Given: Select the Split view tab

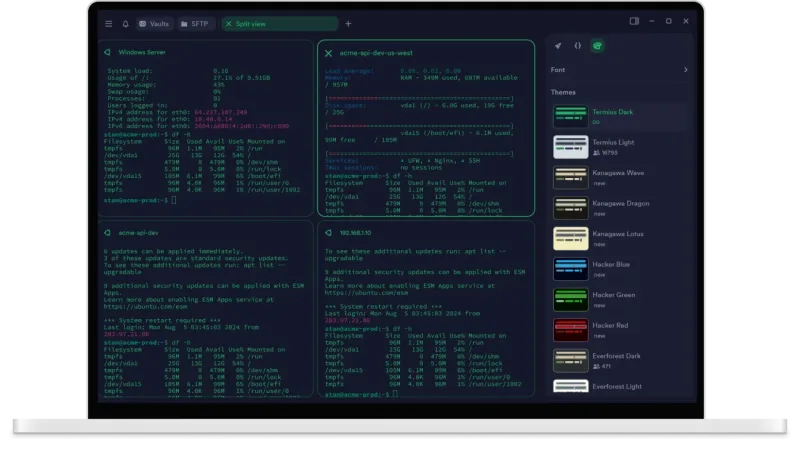Looking at the screenshot, I should click(280, 23).
